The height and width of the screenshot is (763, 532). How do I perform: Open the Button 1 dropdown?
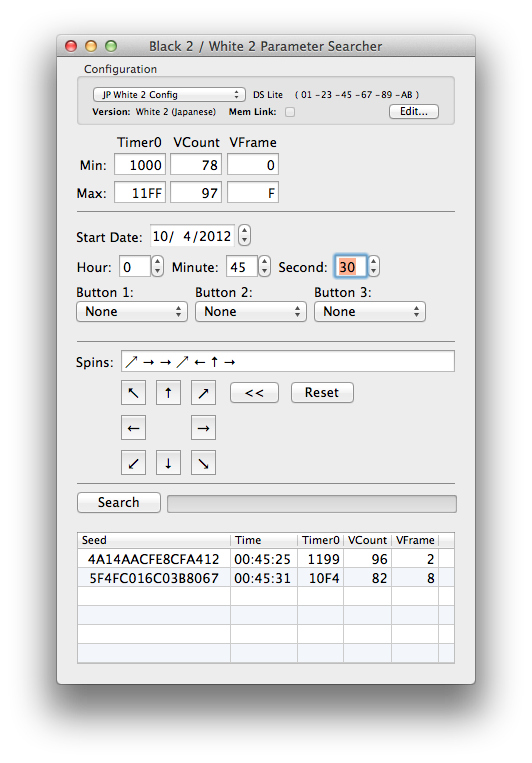click(132, 311)
